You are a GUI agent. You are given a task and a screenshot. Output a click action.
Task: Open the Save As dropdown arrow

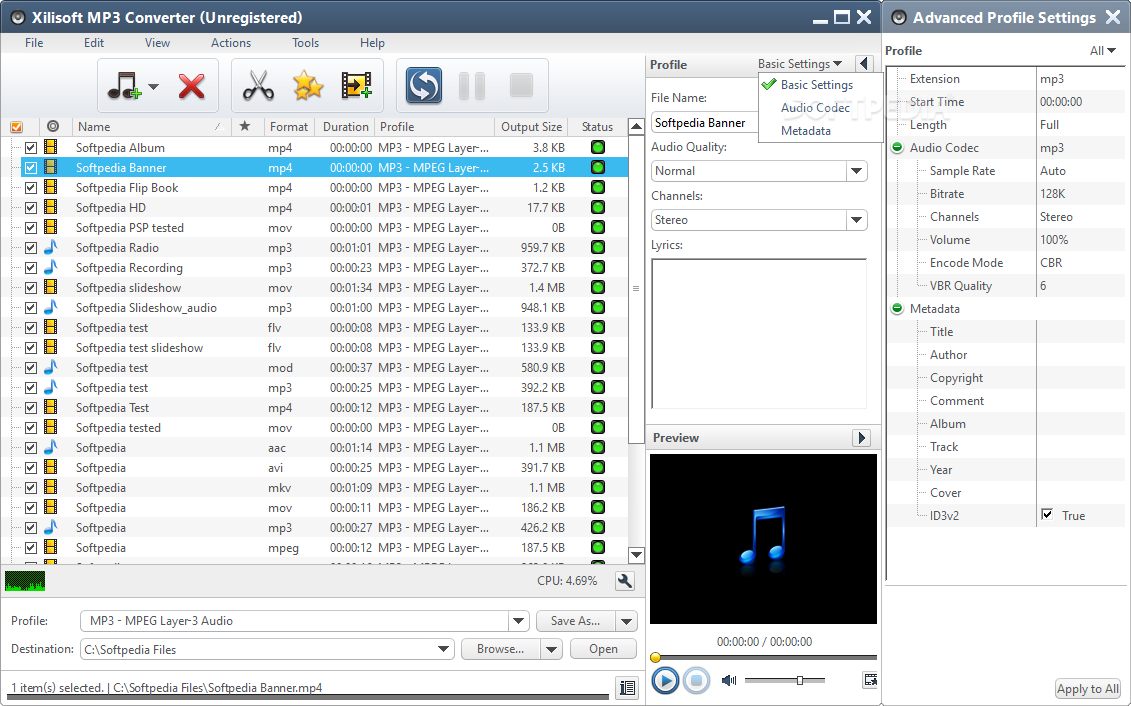[626, 621]
